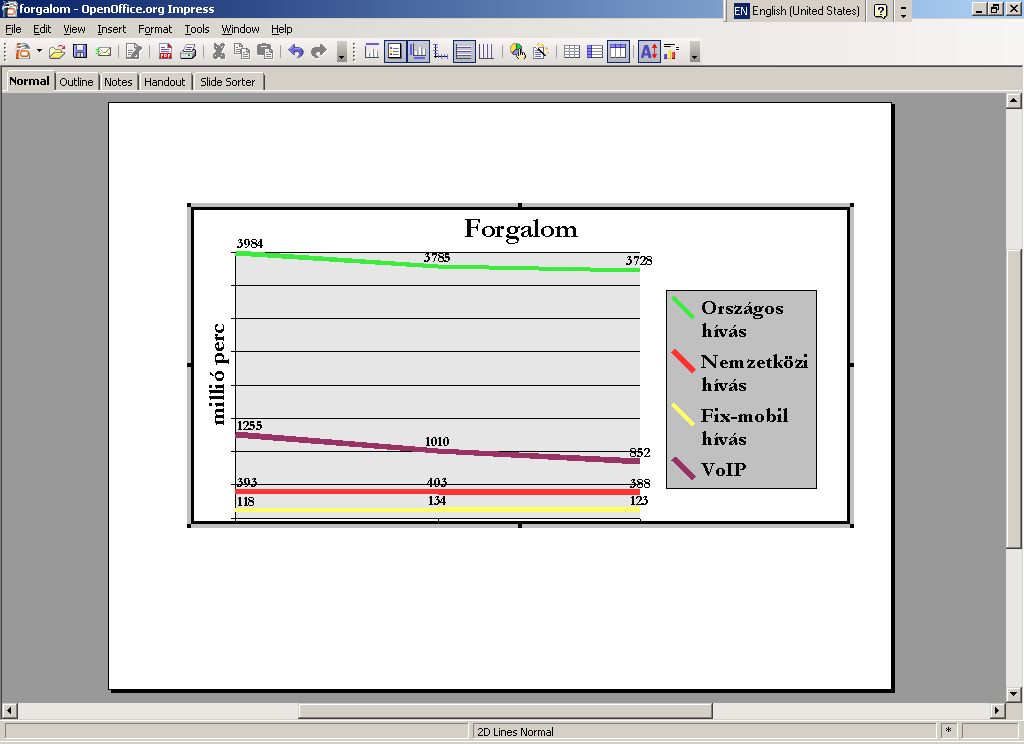Undo the last action
The height and width of the screenshot is (744, 1024).
point(296,51)
